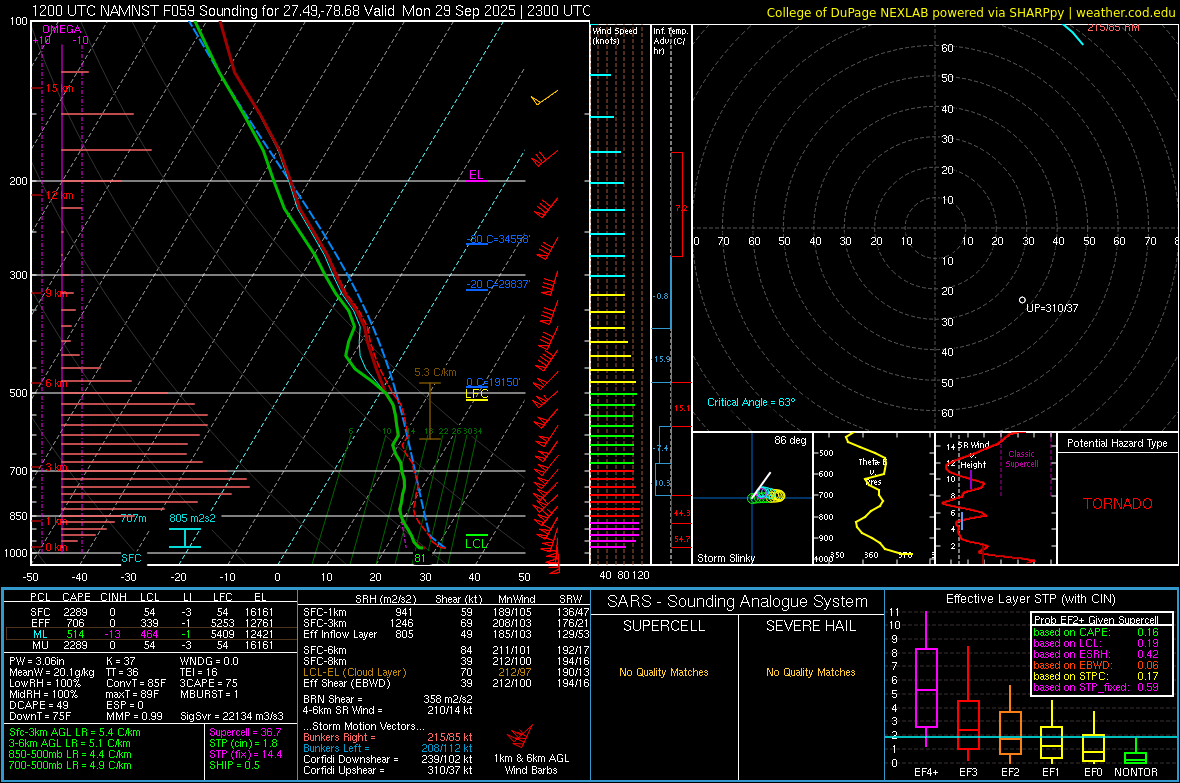1180x783 pixels.
Task: Click the magenta EL level label
Action: point(476,175)
